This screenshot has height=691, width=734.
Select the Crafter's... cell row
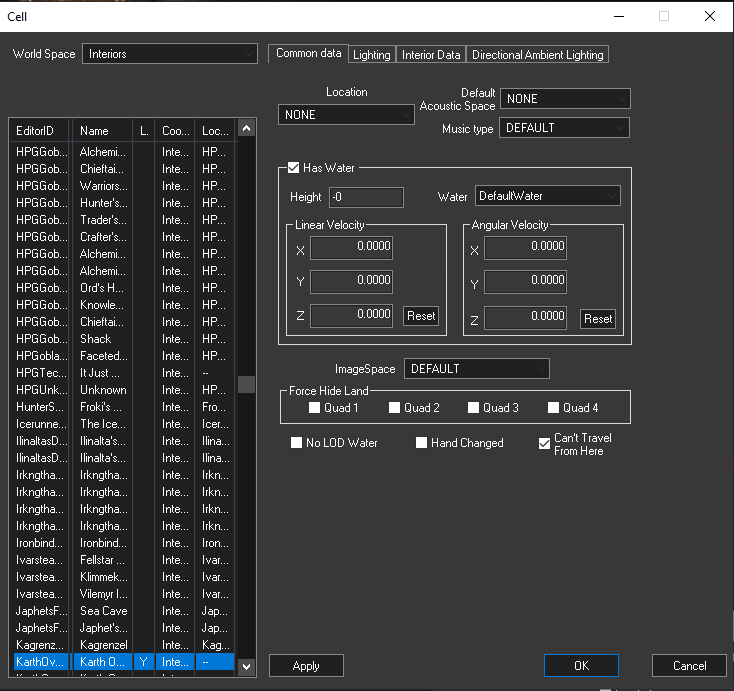tap(124, 237)
